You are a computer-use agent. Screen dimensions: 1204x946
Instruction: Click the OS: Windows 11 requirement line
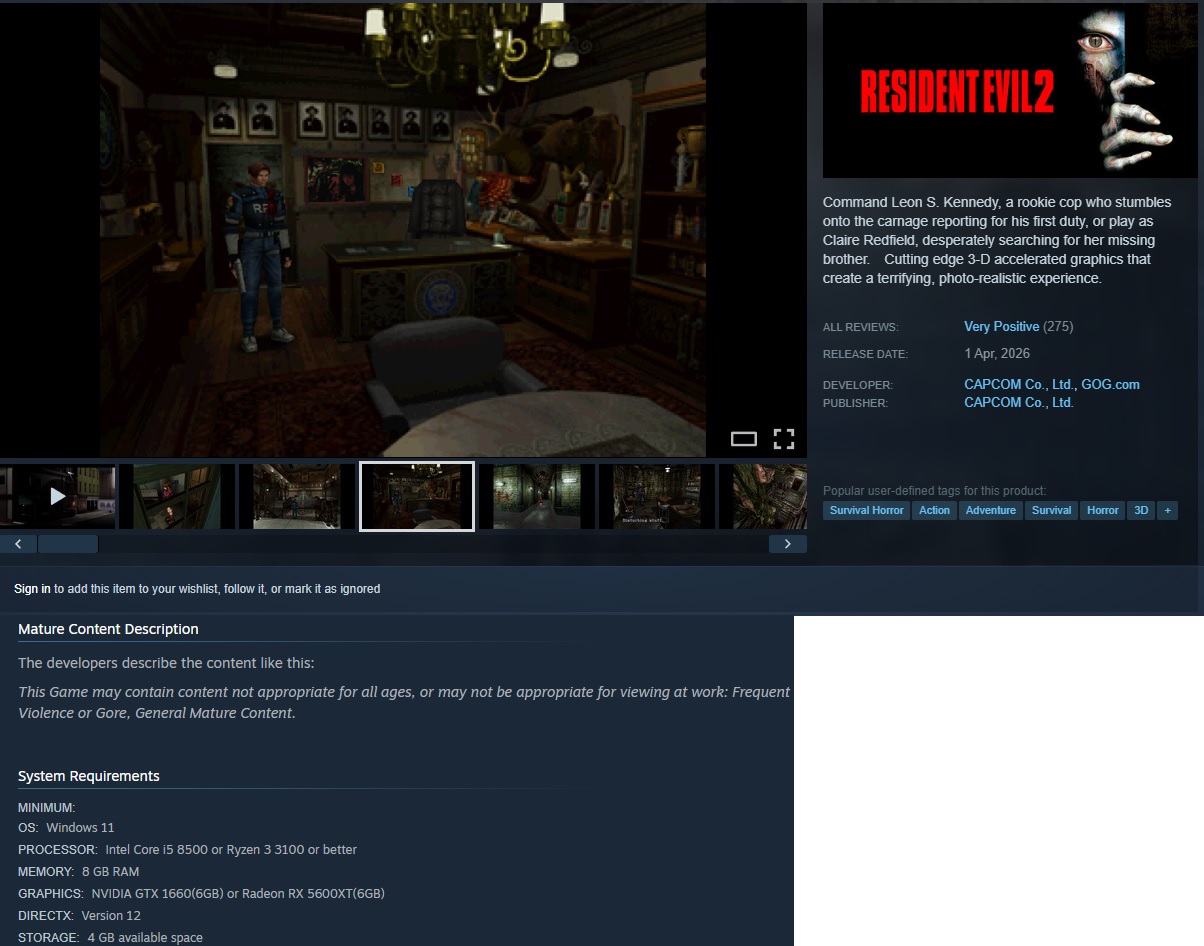coord(66,828)
